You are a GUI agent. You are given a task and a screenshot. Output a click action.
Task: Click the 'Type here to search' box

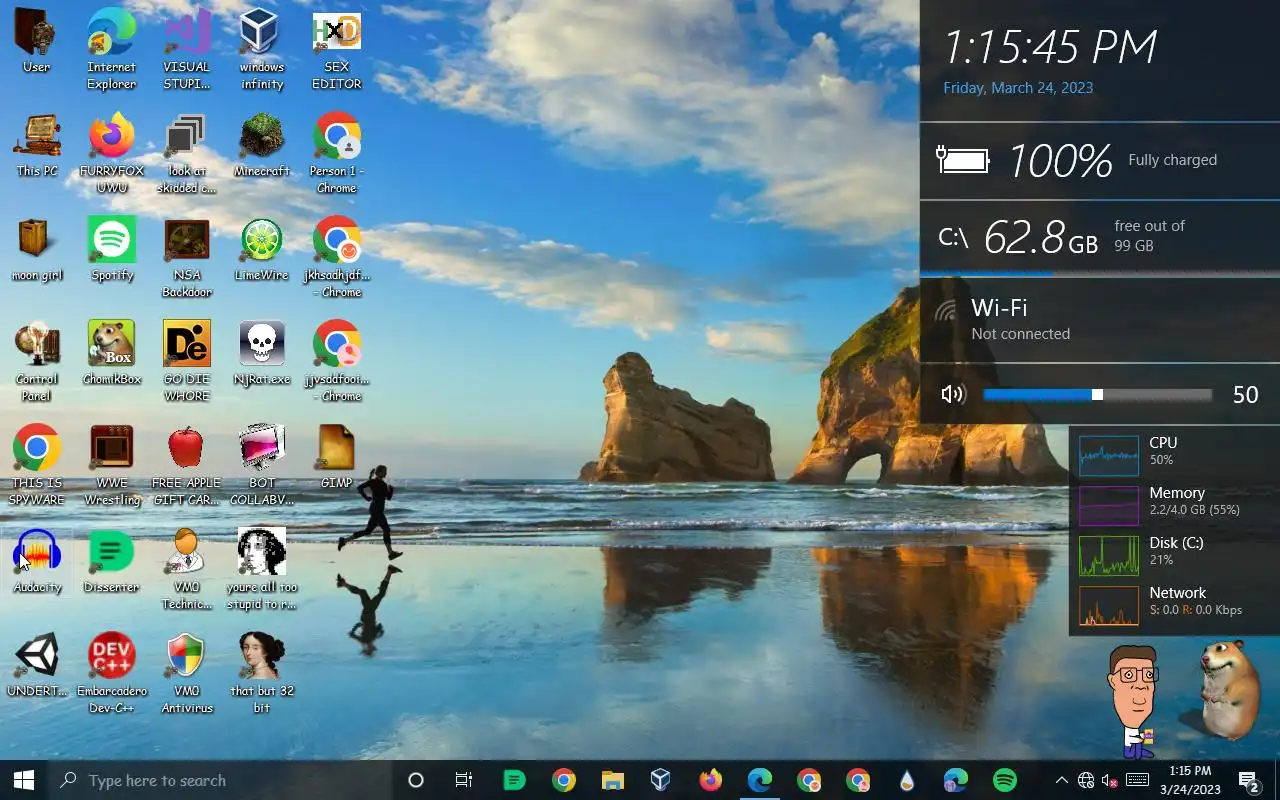click(x=219, y=780)
